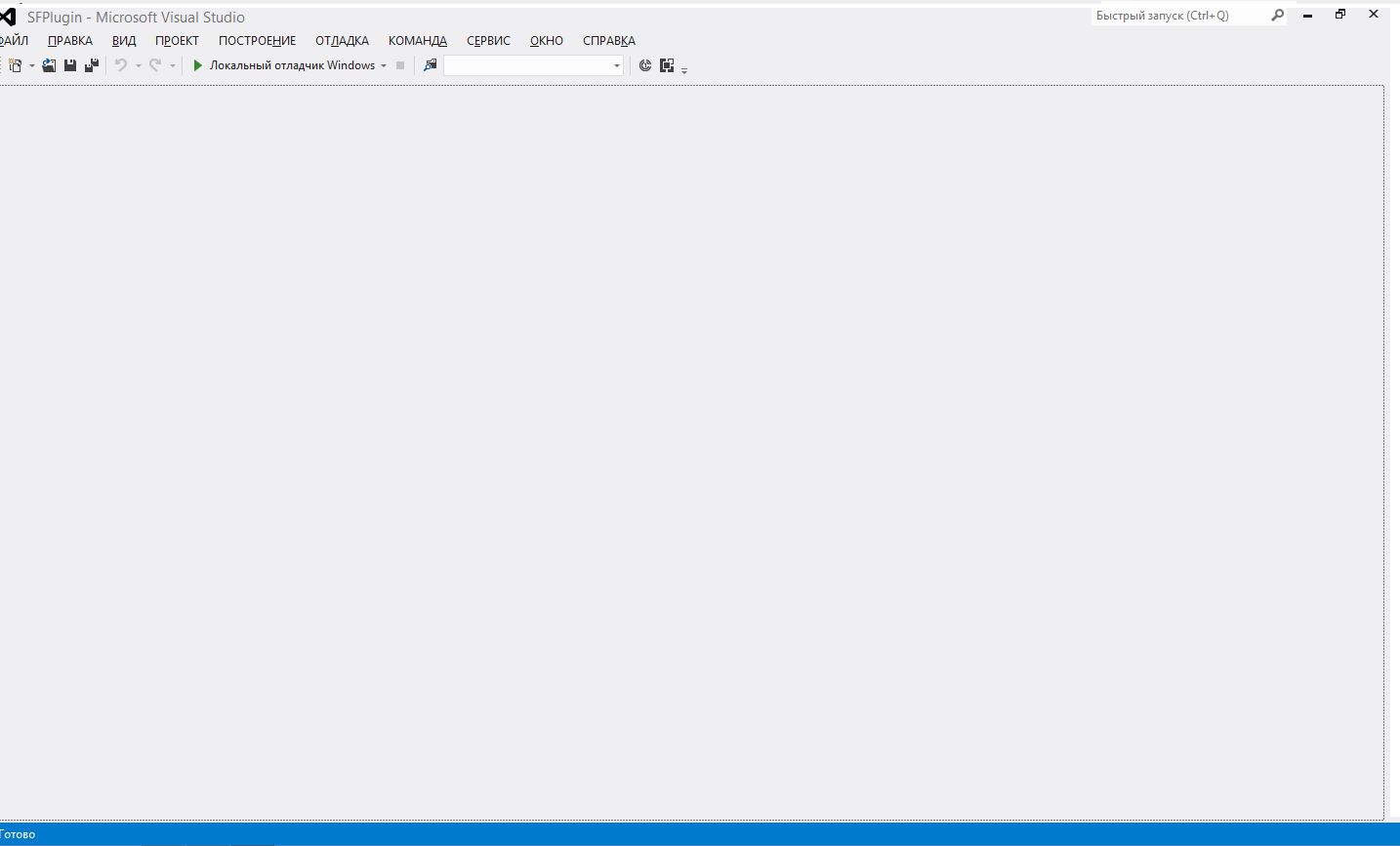Open the КОМАНДА menu
1400x846 pixels.
[x=418, y=41]
